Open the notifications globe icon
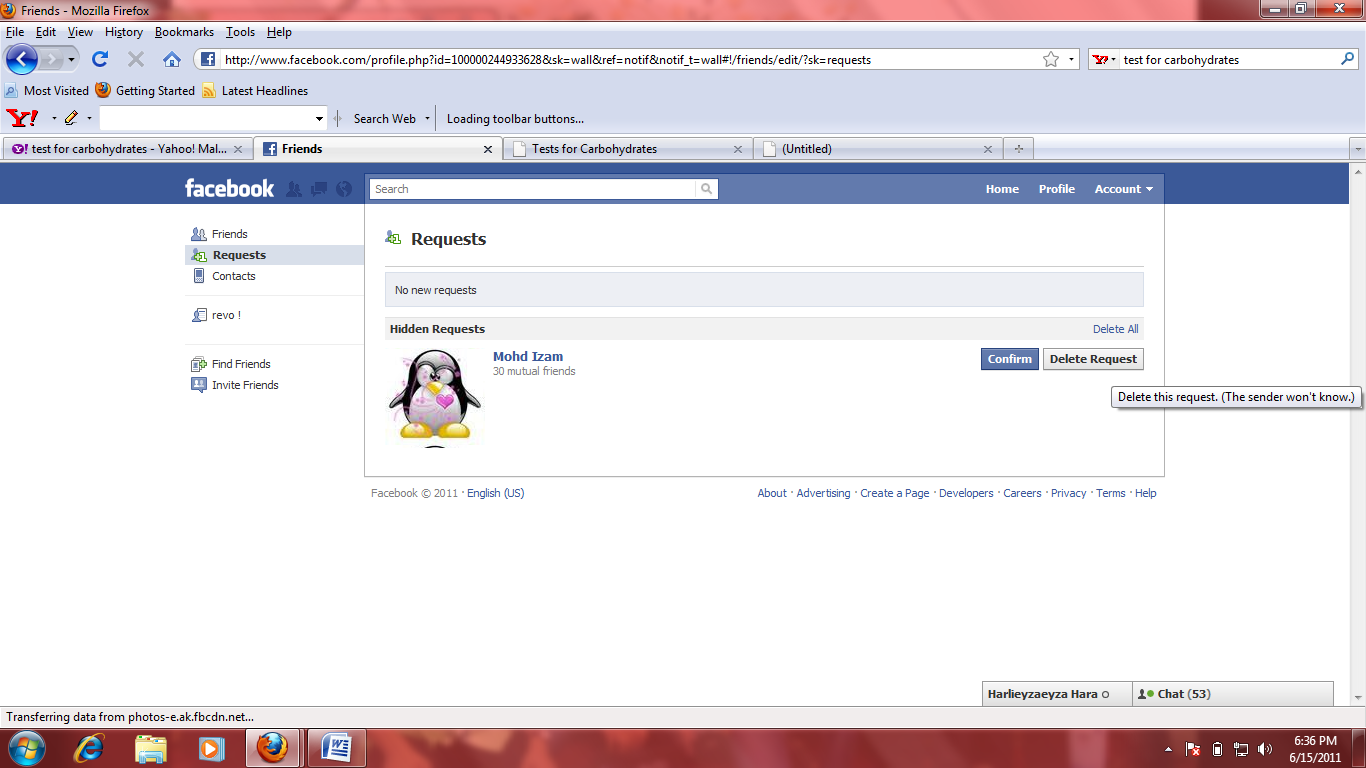Viewport: 1366px width, 768px height. tap(344, 188)
